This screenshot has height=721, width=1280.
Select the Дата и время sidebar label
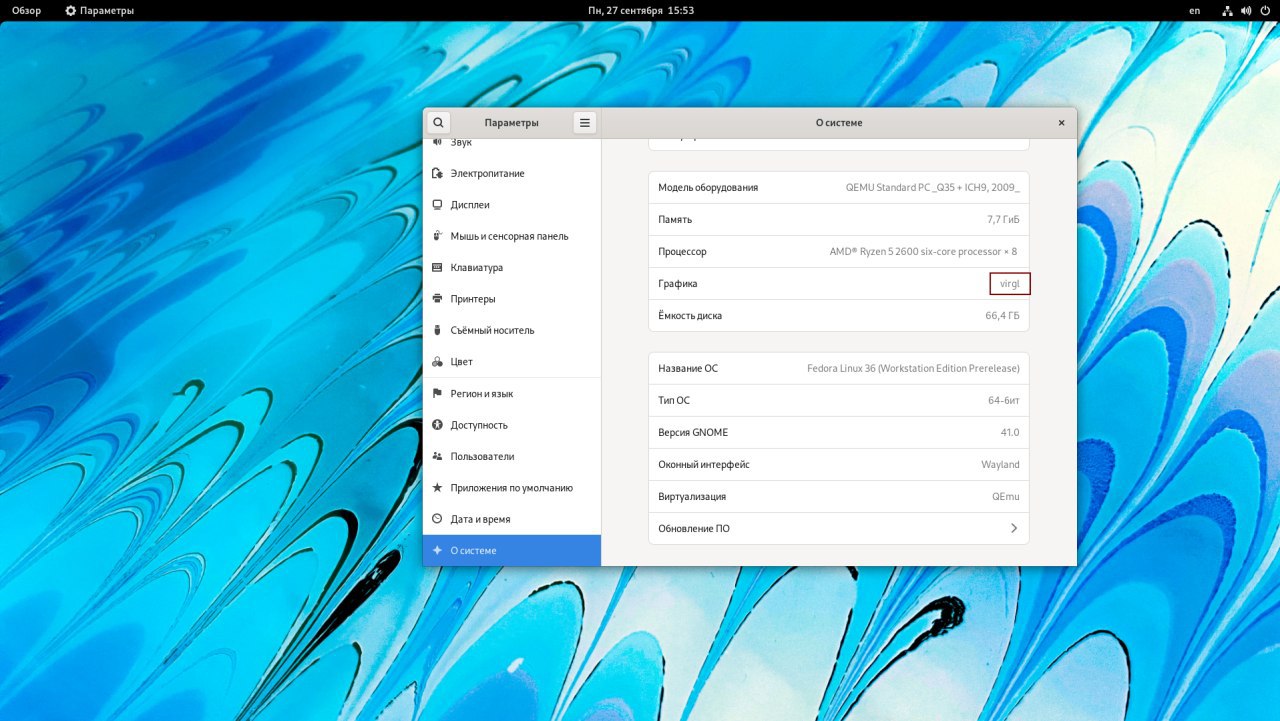point(480,520)
